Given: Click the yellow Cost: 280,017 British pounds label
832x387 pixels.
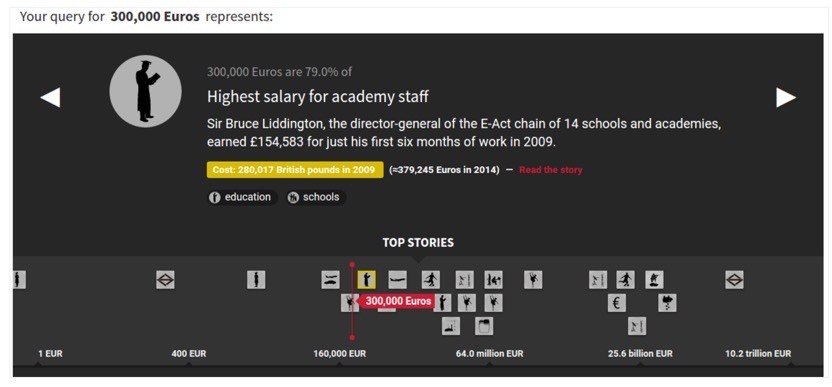Looking at the screenshot, I should coord(295,170).
